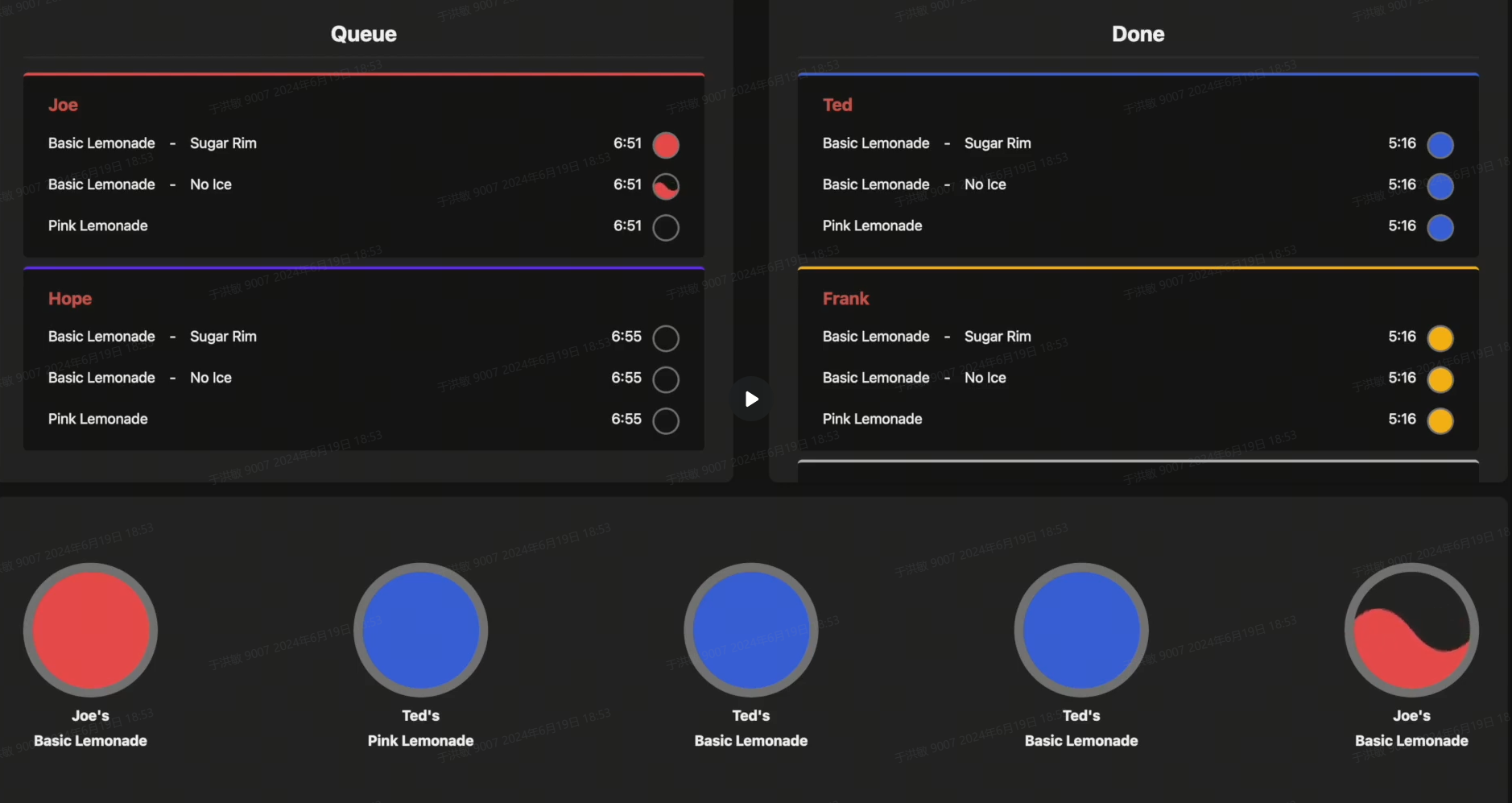Select the Queue column heading
Screen dimensions: 1512x803
pyautogui.click(x=363, y=34)
